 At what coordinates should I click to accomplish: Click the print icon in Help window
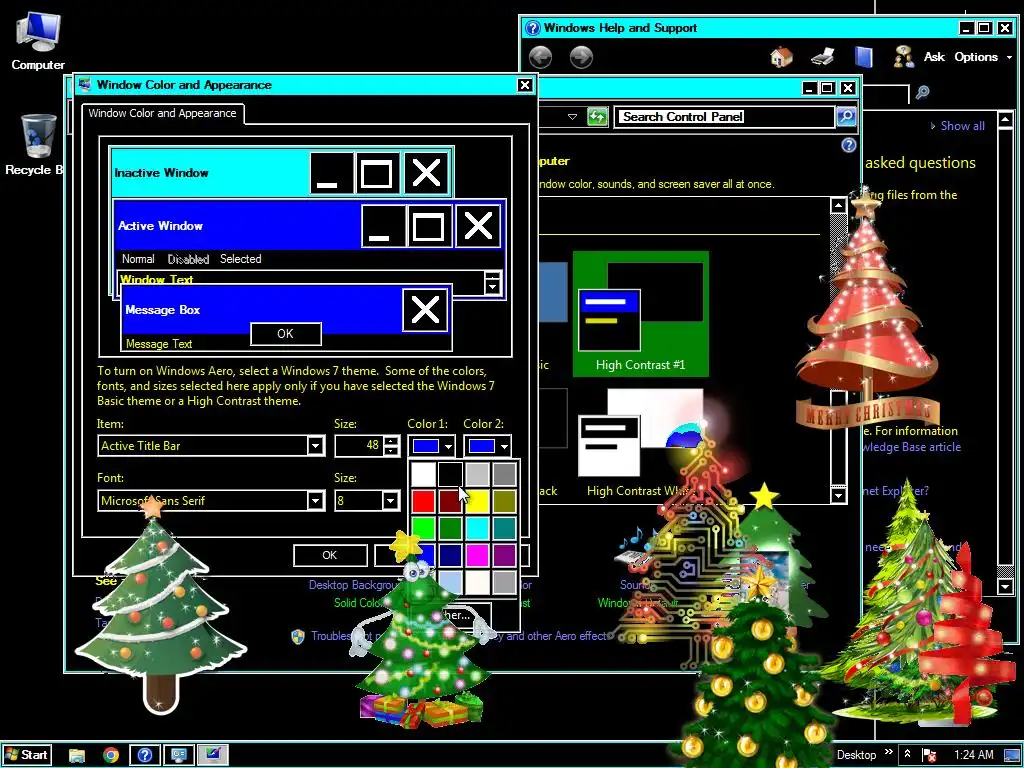pyautogui.click(x=822, y=57)
